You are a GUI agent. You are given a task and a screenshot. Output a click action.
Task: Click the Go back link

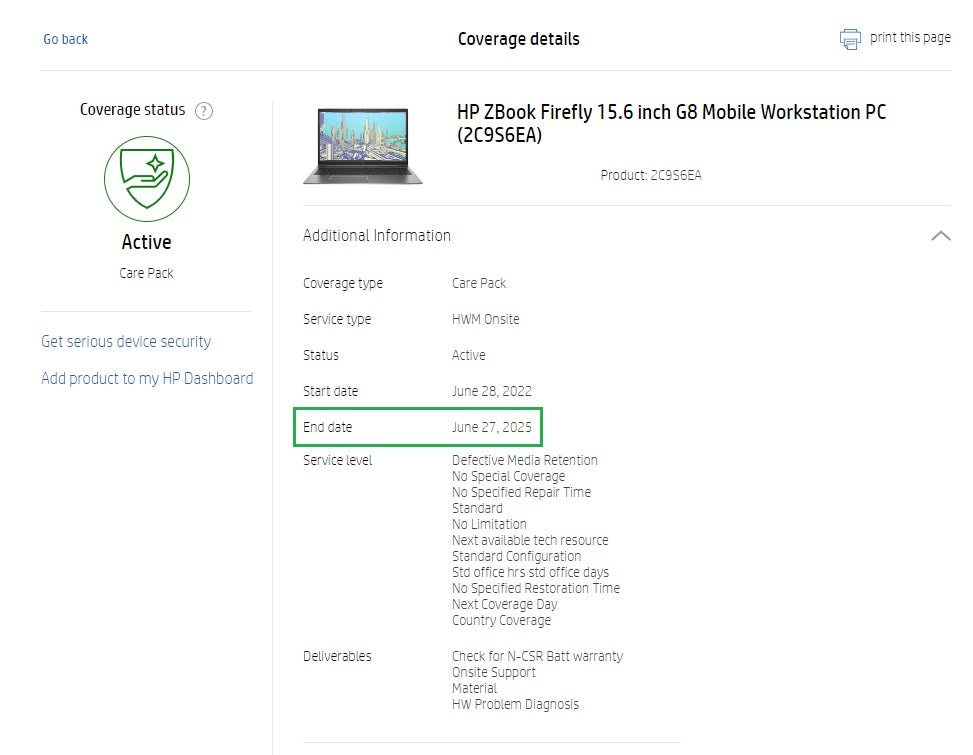[x=64, y=39]
